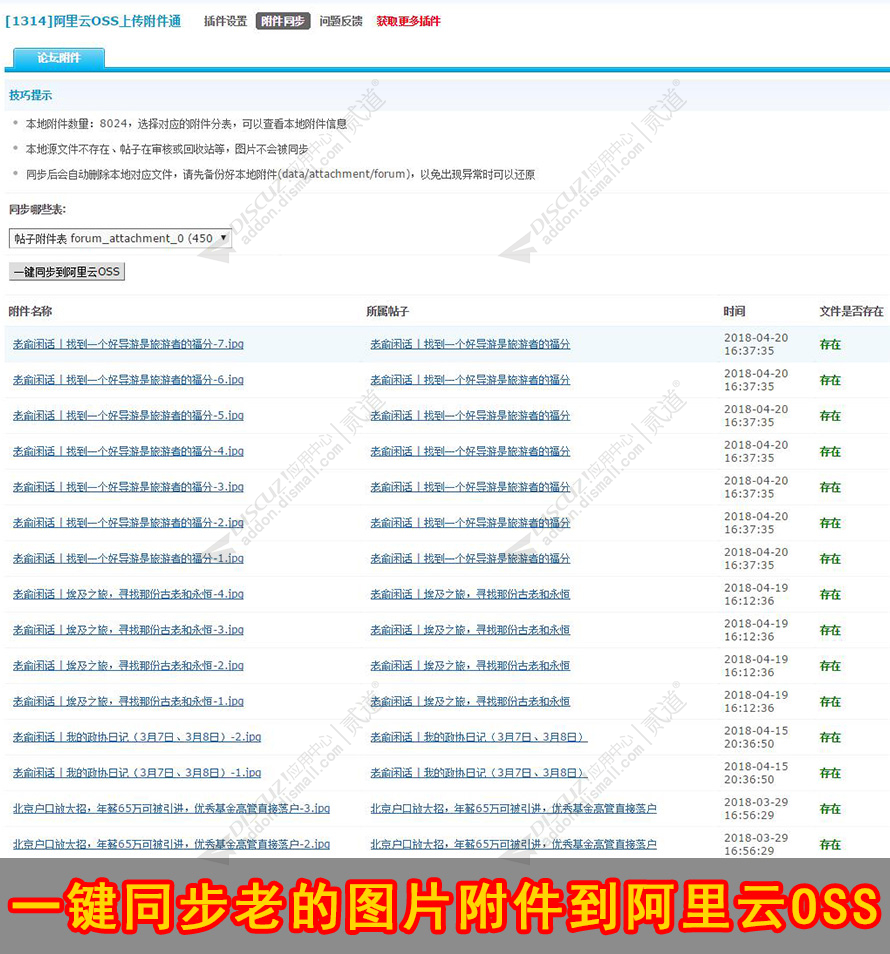Open attachment 老俞闲话｜埃及之旅，寻找那份古老和永恒-4.jpg
890x954 pixels.
pos(124,594)
